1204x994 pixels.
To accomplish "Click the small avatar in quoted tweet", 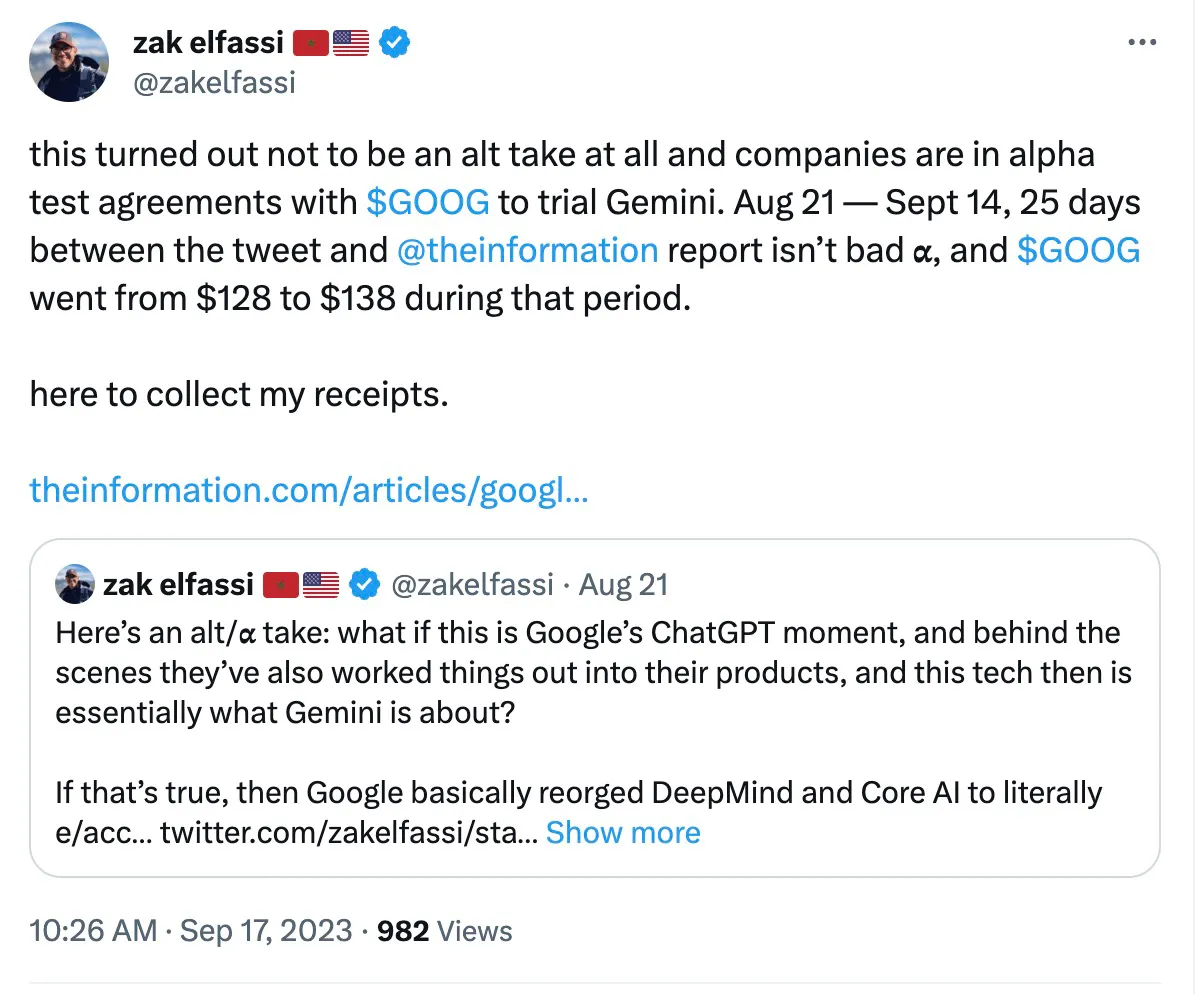I will tap(74, 584).
